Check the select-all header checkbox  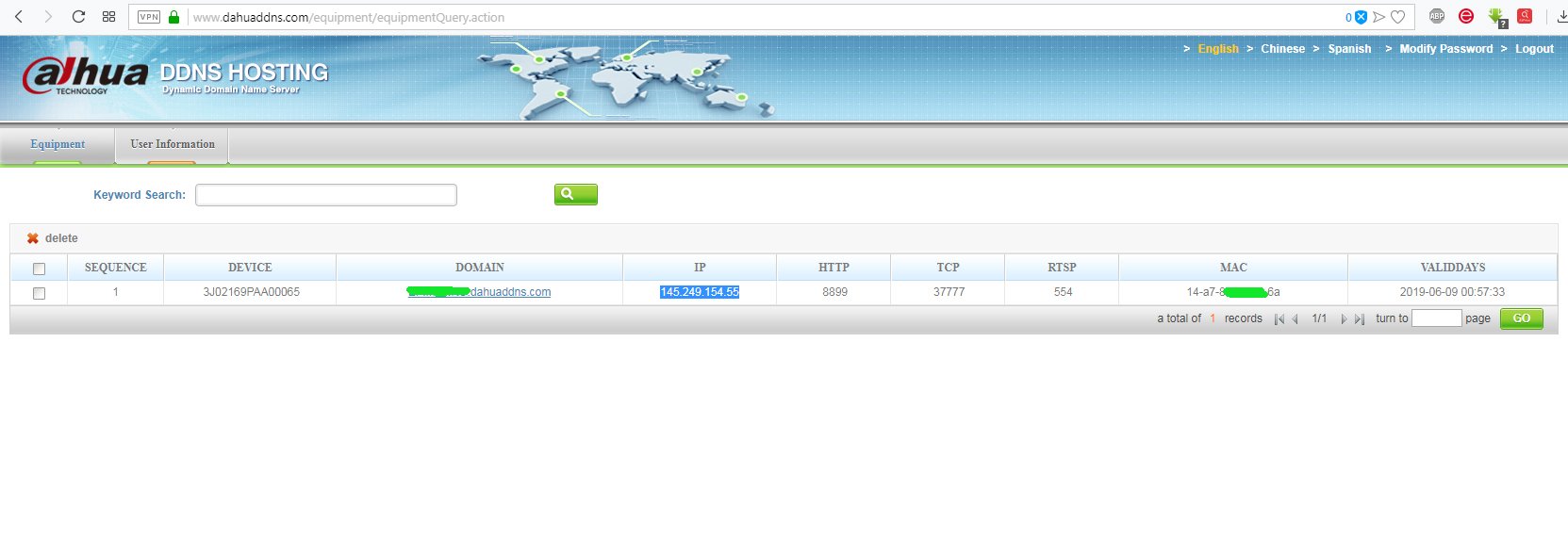pos(39,269)
